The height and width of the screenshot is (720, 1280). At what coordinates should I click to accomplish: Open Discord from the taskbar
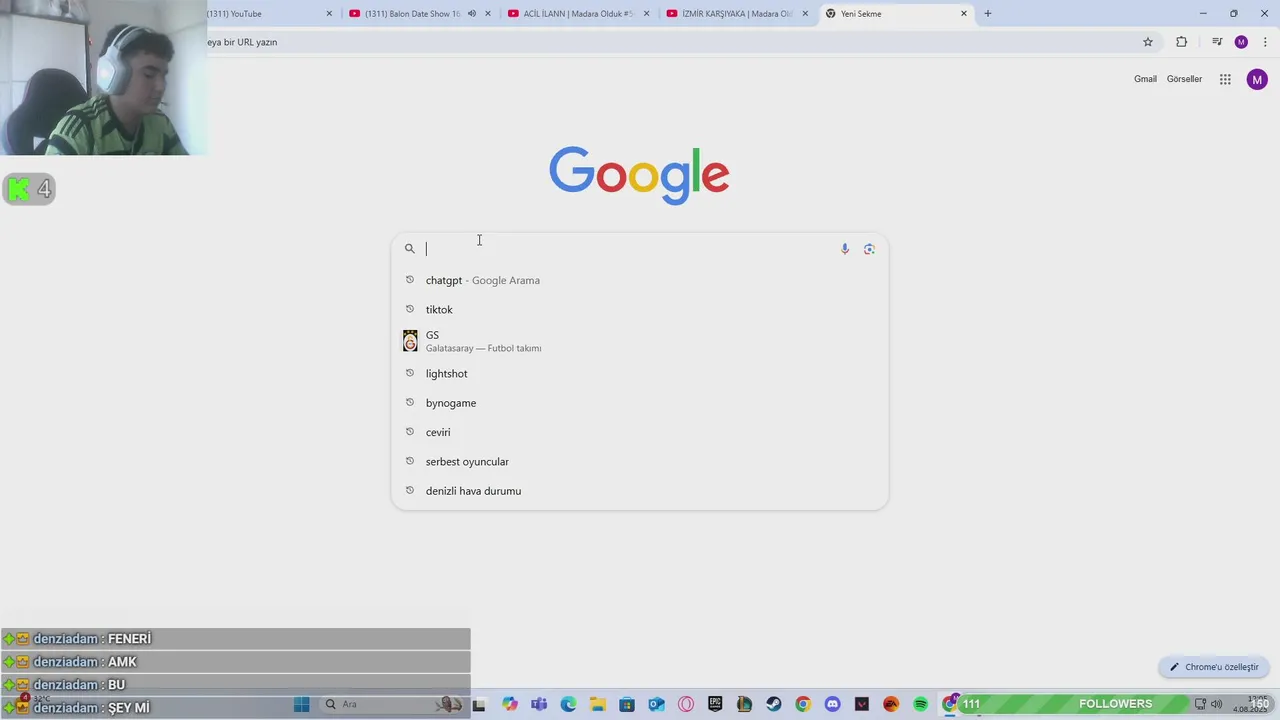832,704
